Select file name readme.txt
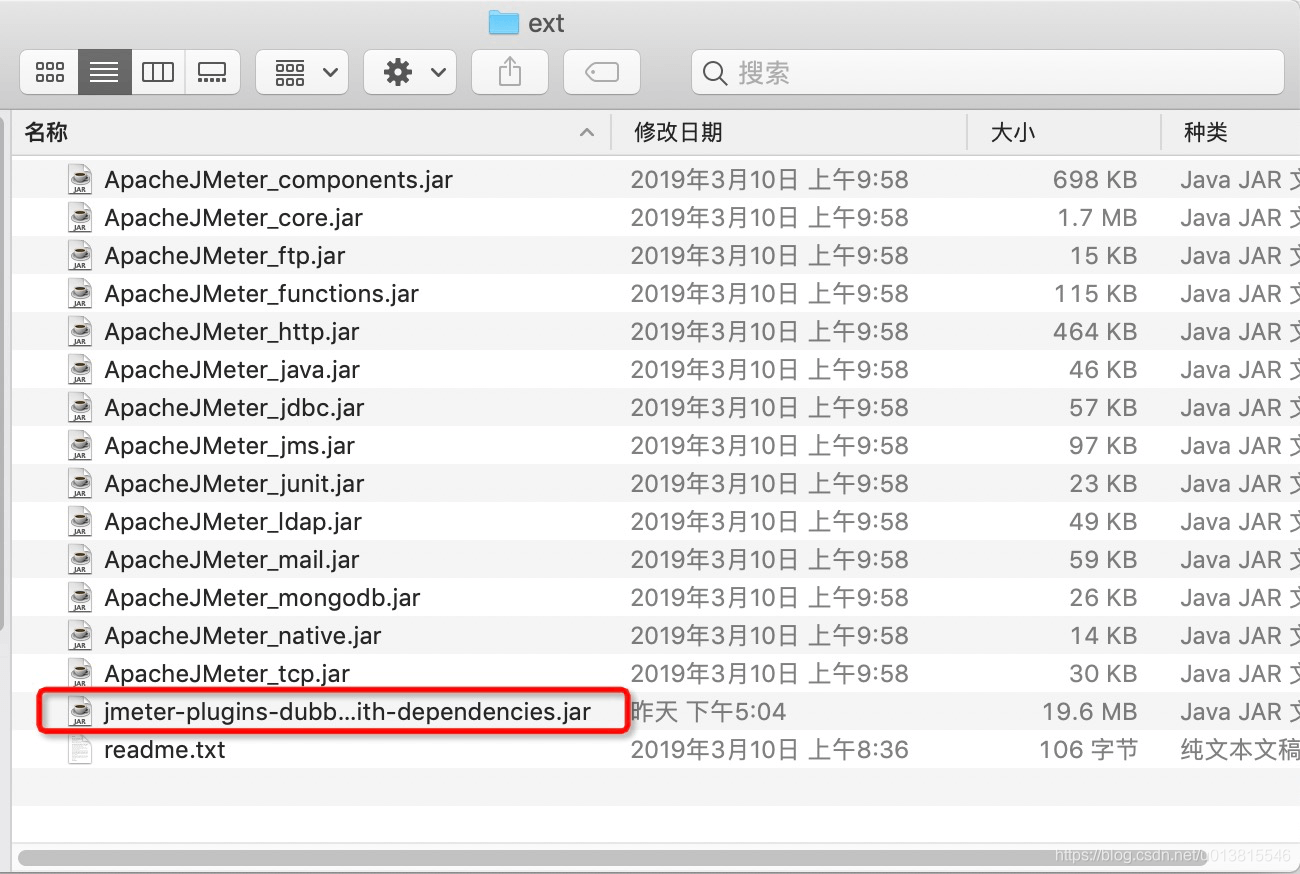The image size is (1300, 874). pyautogui.click(x=165, y=750)
